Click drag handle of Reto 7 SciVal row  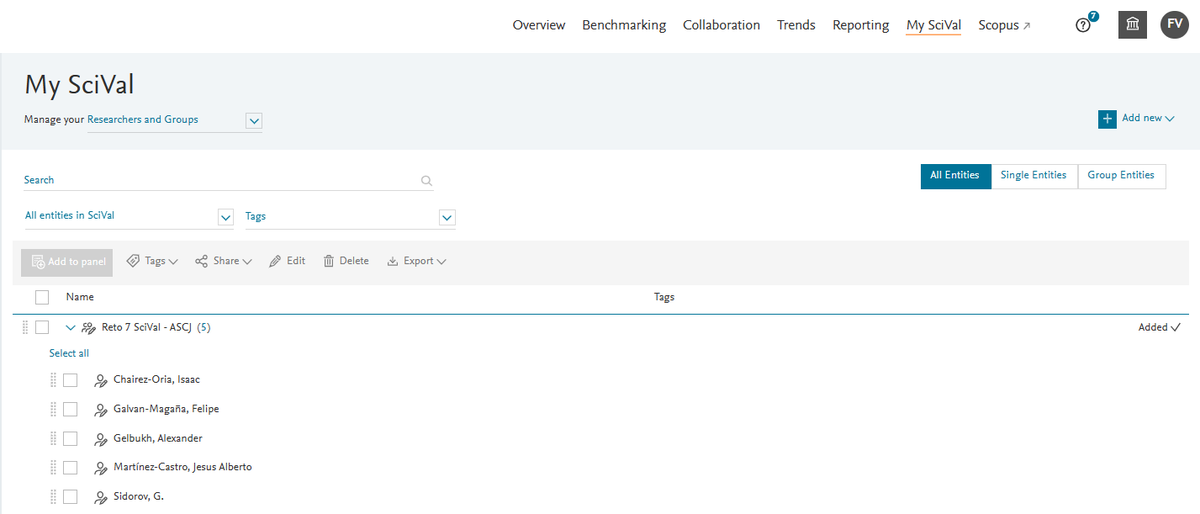coord(26,327)
